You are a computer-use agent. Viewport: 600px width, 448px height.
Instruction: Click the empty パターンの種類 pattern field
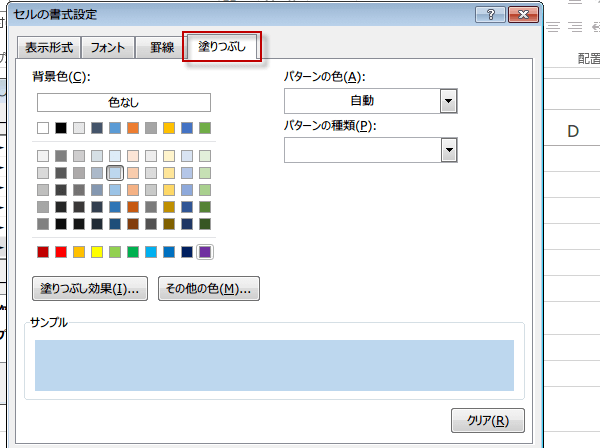pyautogui.click(x=362, y=150)
